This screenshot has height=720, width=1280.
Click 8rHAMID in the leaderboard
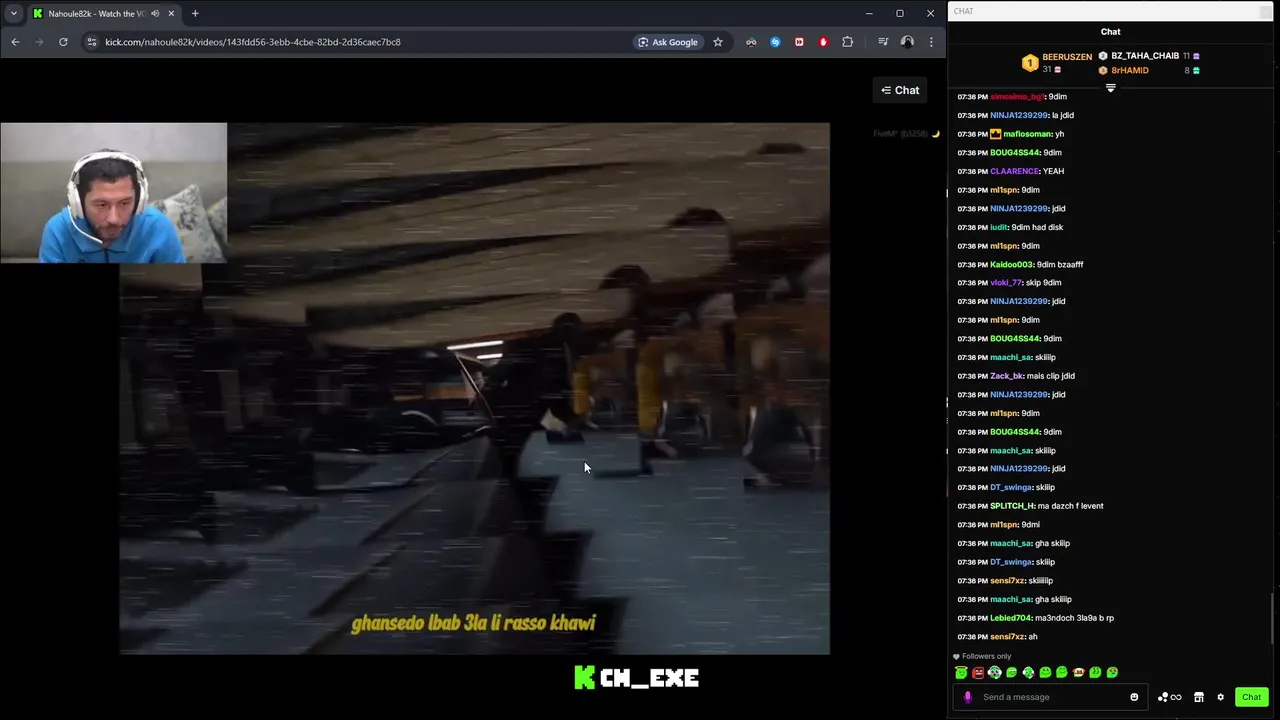[x=1130, y=70]
